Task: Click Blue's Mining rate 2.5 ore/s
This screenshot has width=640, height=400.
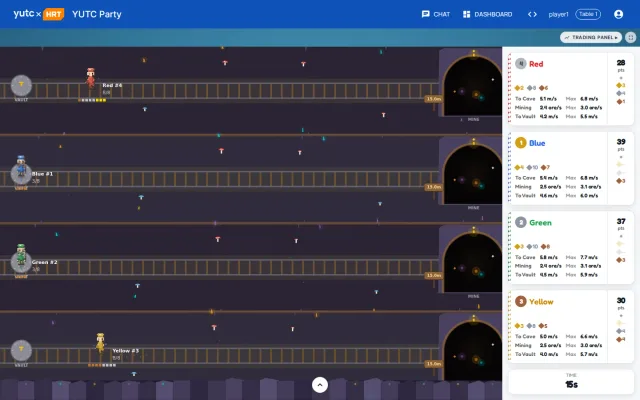Action: (x=550, y=187)
